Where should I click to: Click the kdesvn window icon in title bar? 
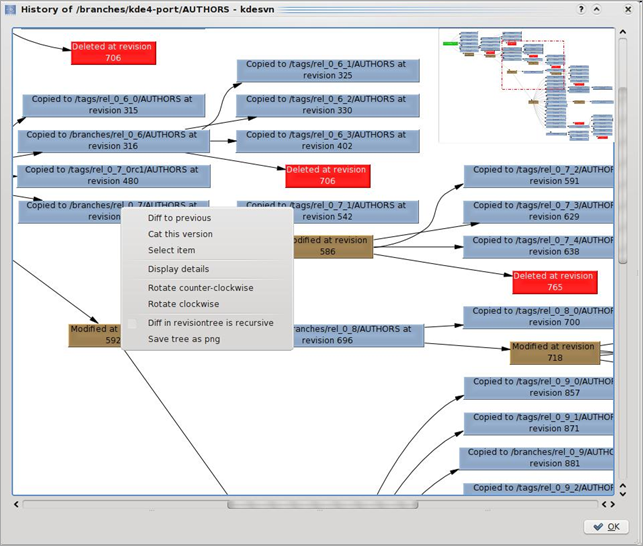12,9
